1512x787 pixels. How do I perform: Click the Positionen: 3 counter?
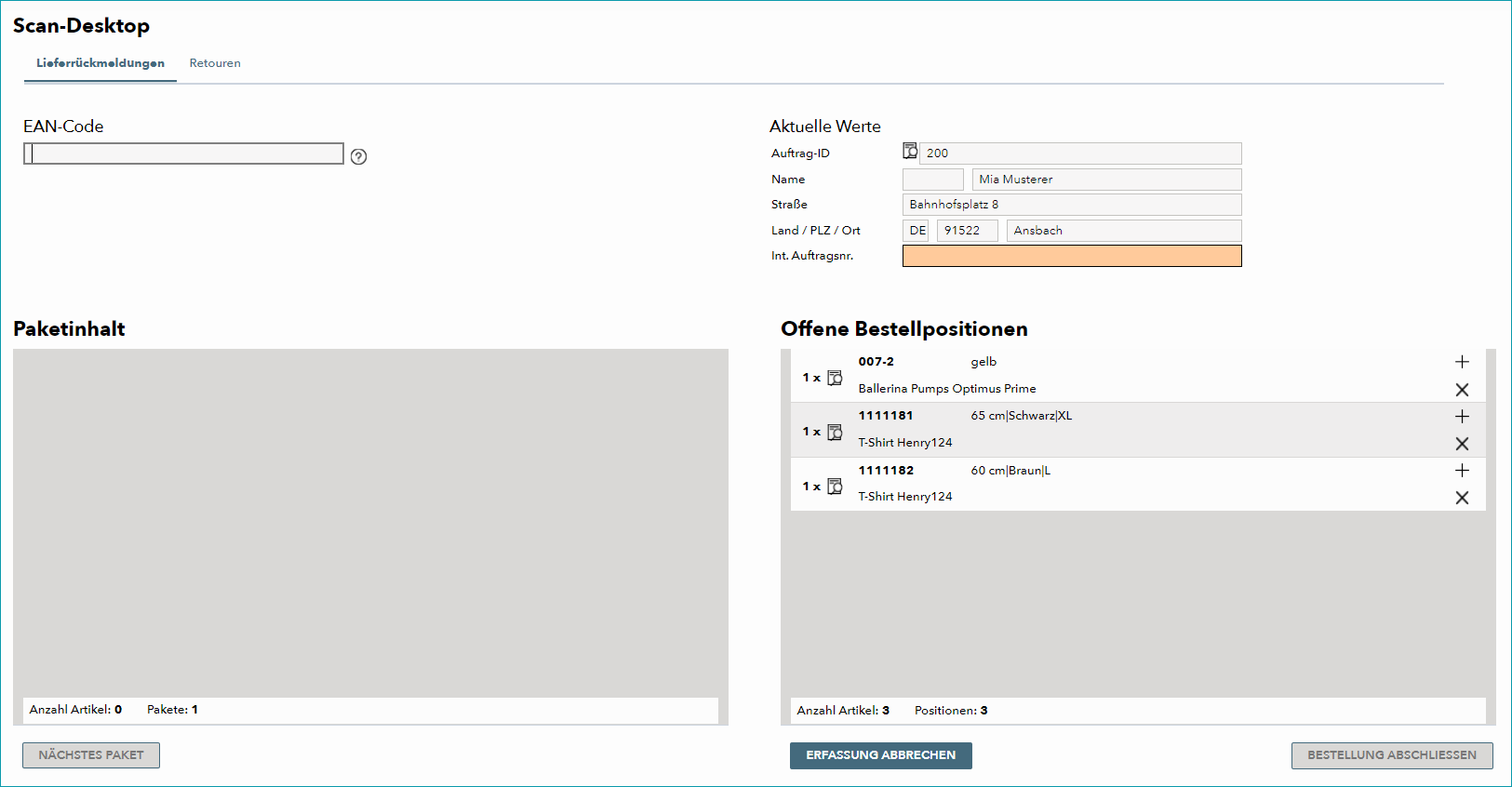tap(951, 711)
